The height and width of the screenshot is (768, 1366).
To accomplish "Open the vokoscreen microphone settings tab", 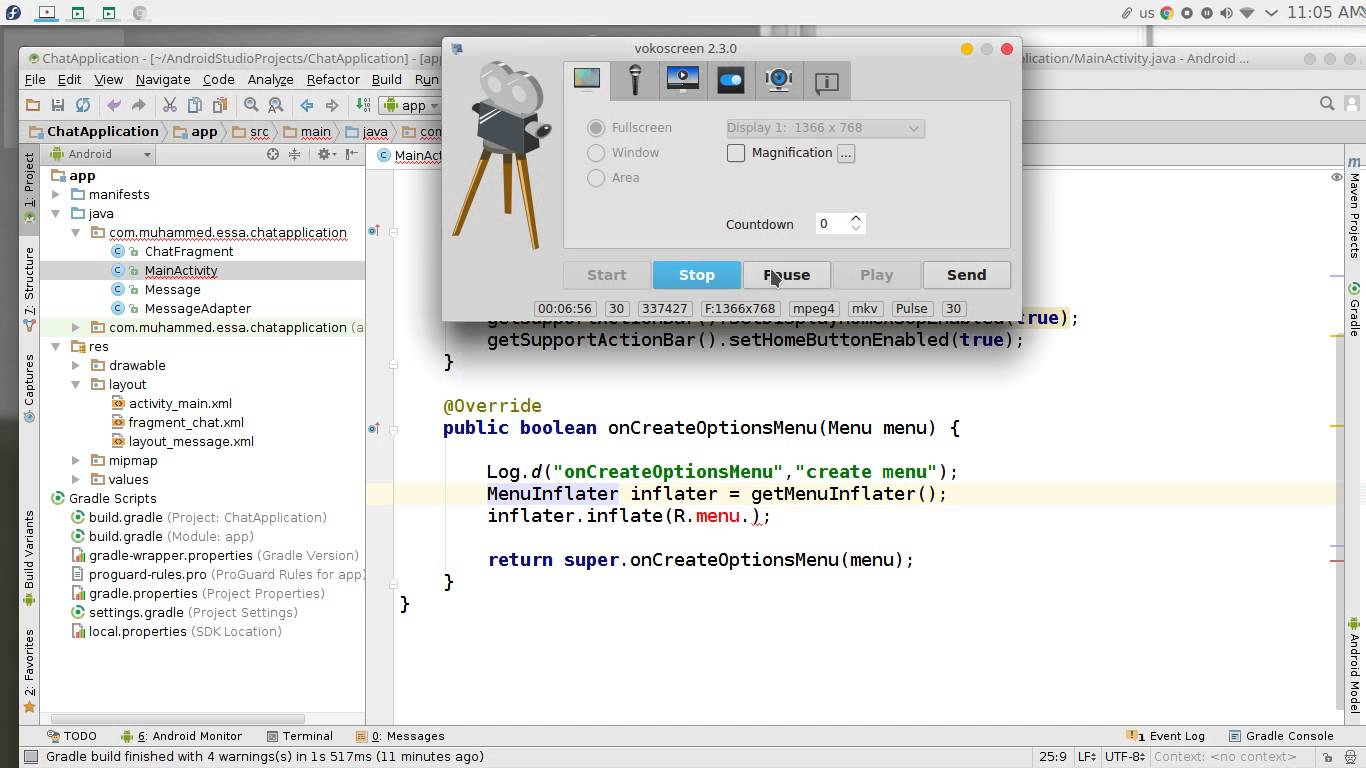I will coord(634,80).
